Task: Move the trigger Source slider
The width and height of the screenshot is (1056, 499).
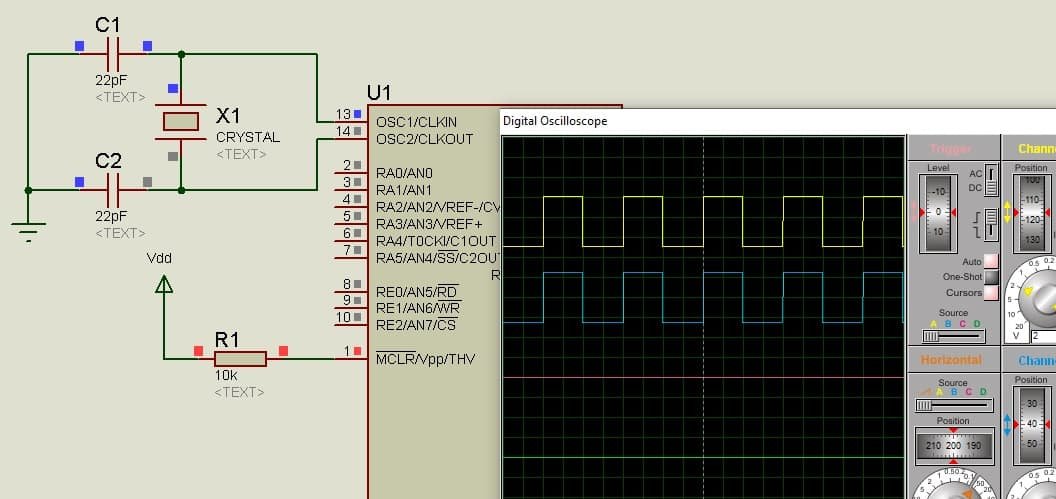Action: [x=953, y=335]
